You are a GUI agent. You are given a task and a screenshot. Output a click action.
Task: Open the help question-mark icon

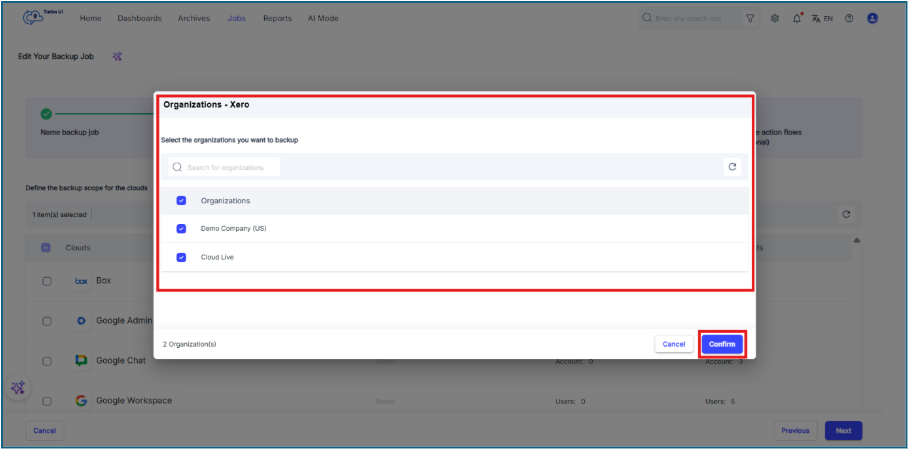(x=849, y=19)
